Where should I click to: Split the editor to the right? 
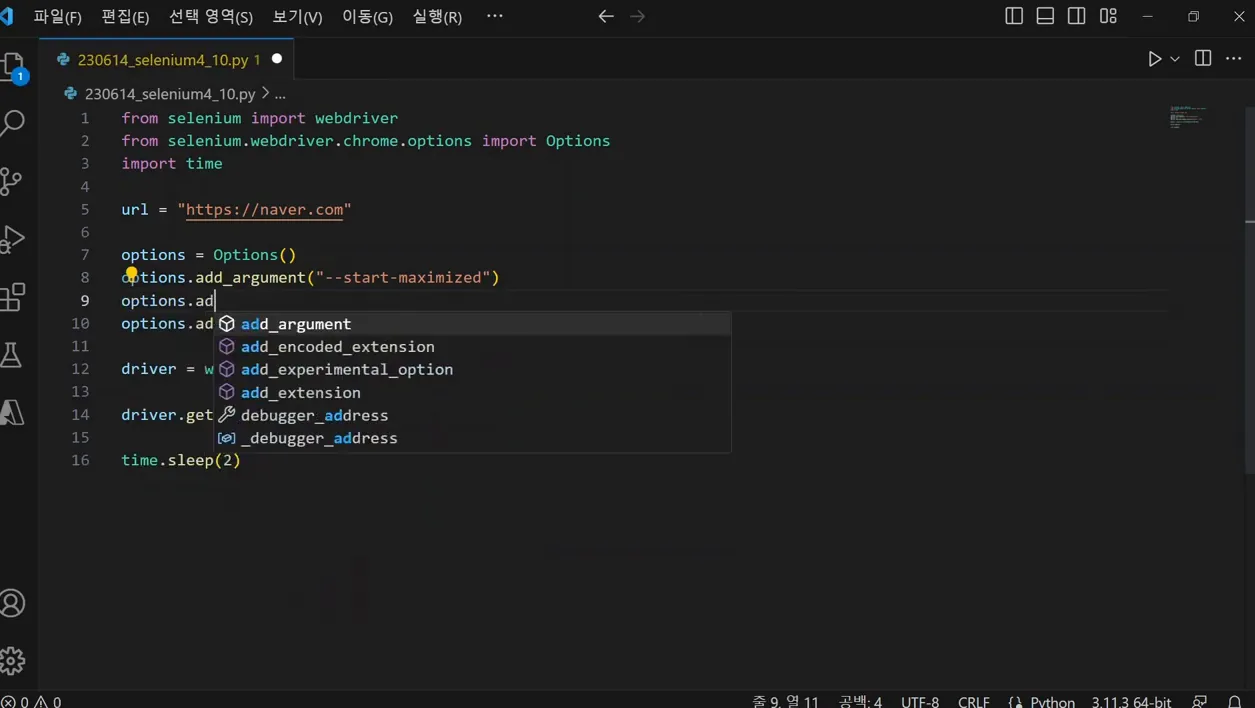(1203, 59)
